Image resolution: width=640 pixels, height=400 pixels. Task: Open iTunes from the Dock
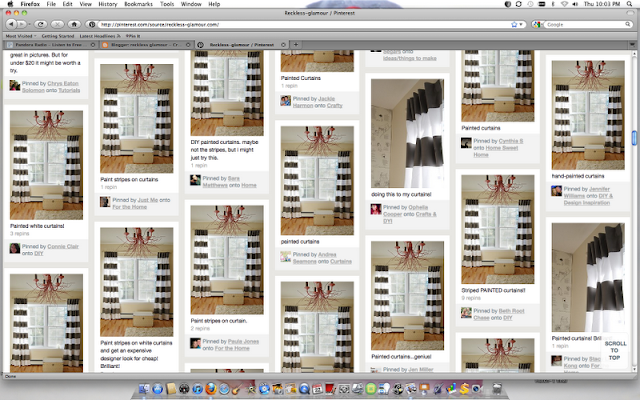coord(198,389)
